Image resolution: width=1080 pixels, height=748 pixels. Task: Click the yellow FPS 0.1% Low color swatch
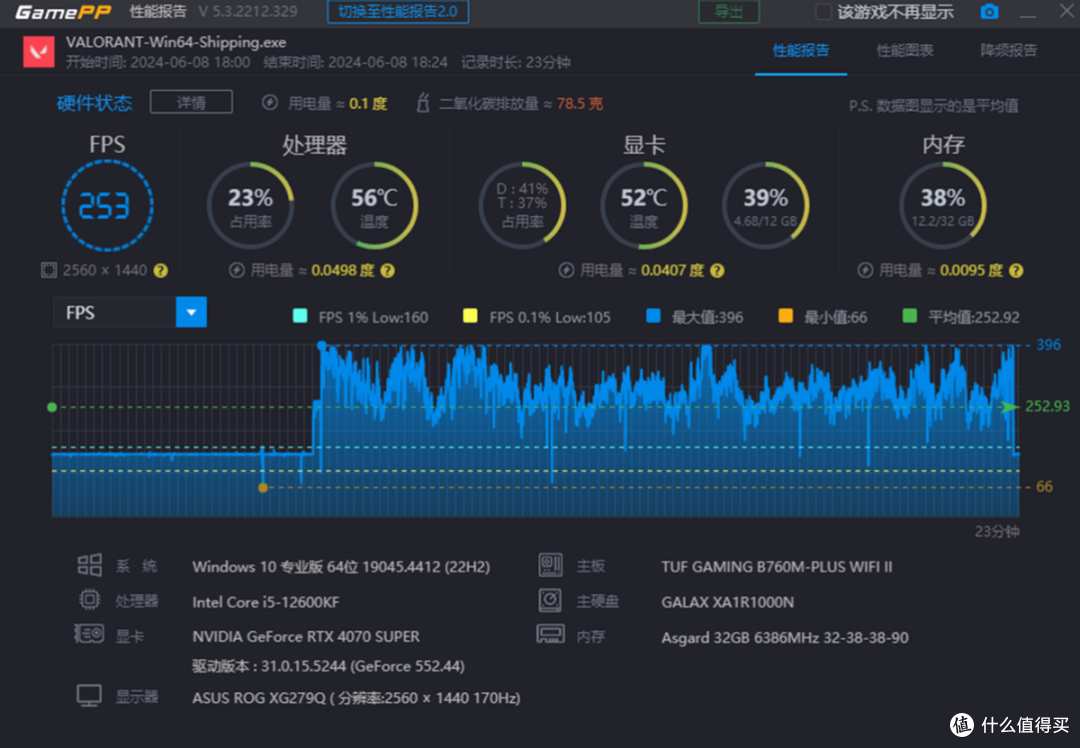point(470,316)
